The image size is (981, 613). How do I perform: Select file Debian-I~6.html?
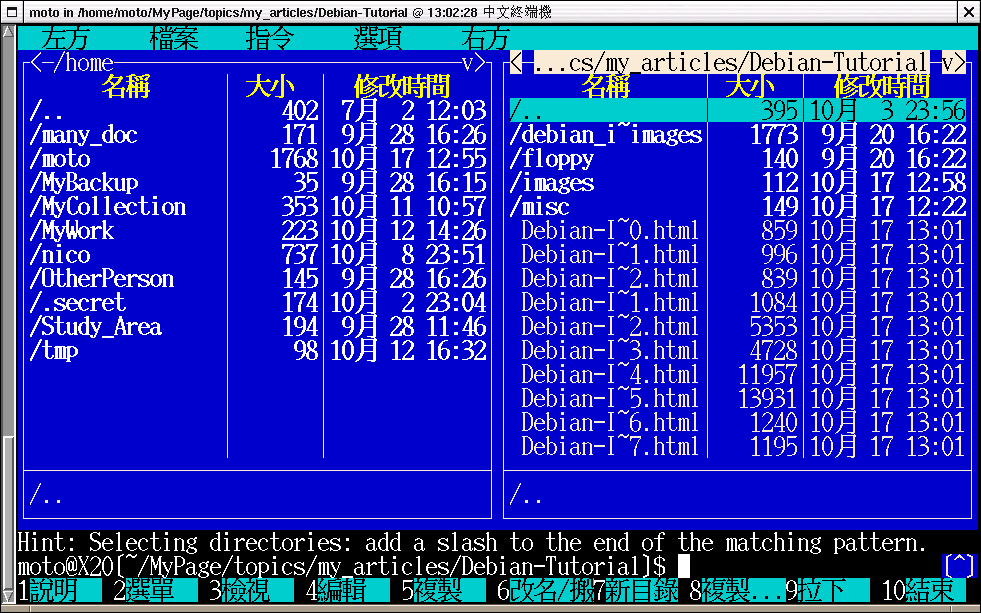pos(738,422)
